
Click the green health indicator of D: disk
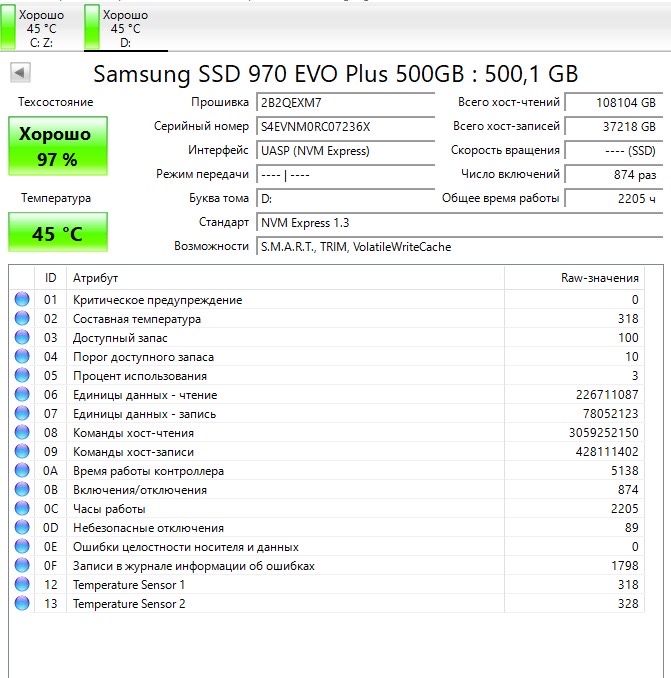92,27
